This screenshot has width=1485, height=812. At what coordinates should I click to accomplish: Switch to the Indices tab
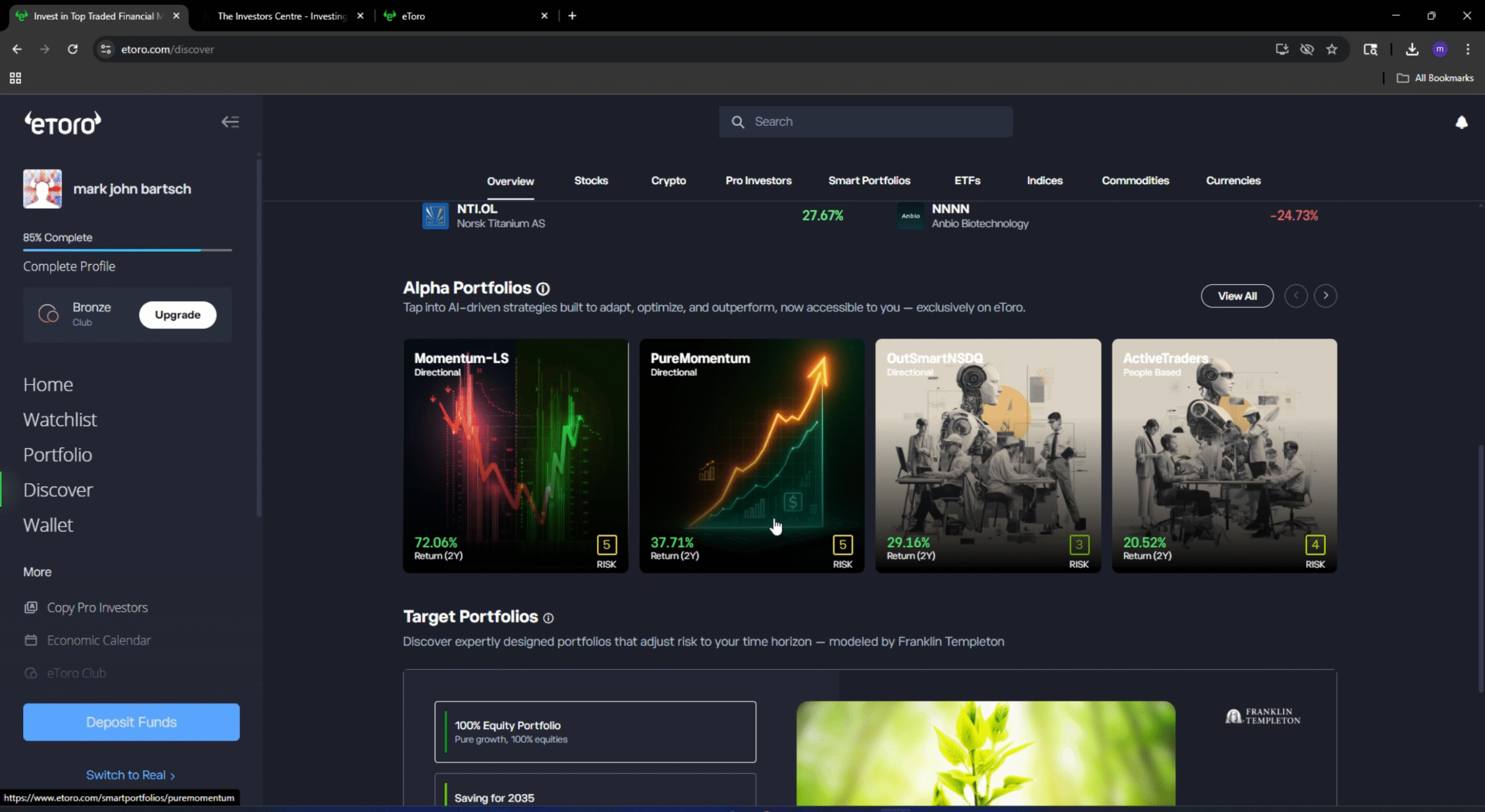pos(1045,180)
